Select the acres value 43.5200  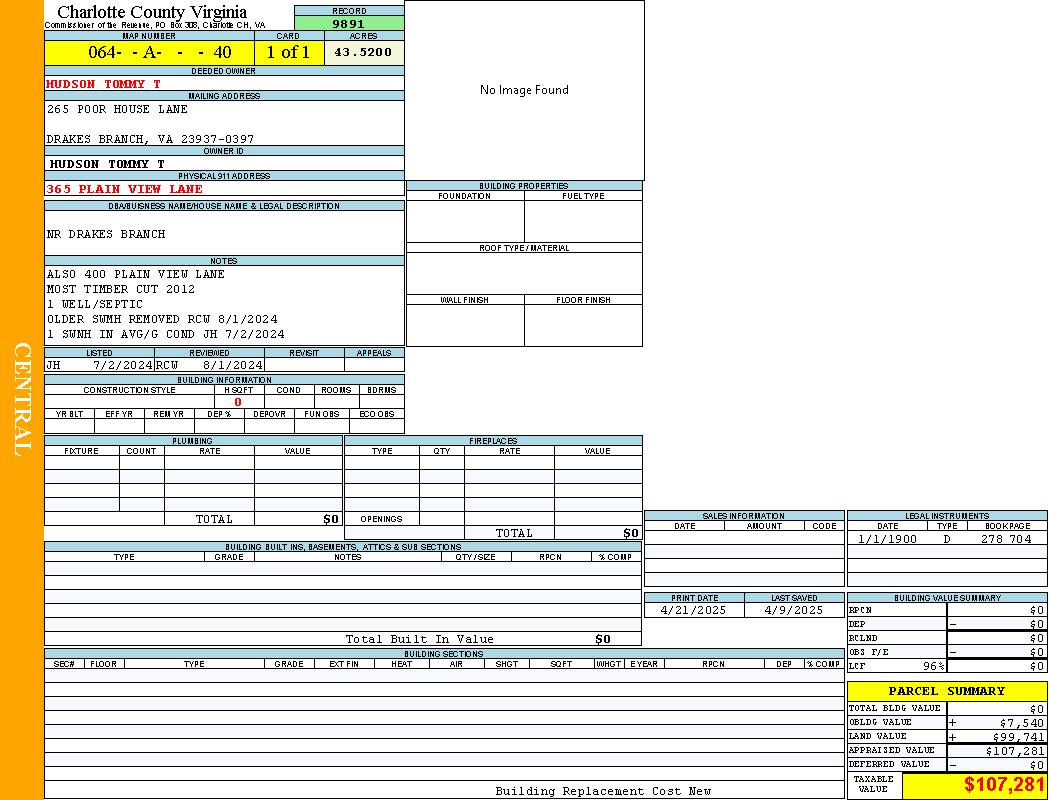(x=363, y=52)
